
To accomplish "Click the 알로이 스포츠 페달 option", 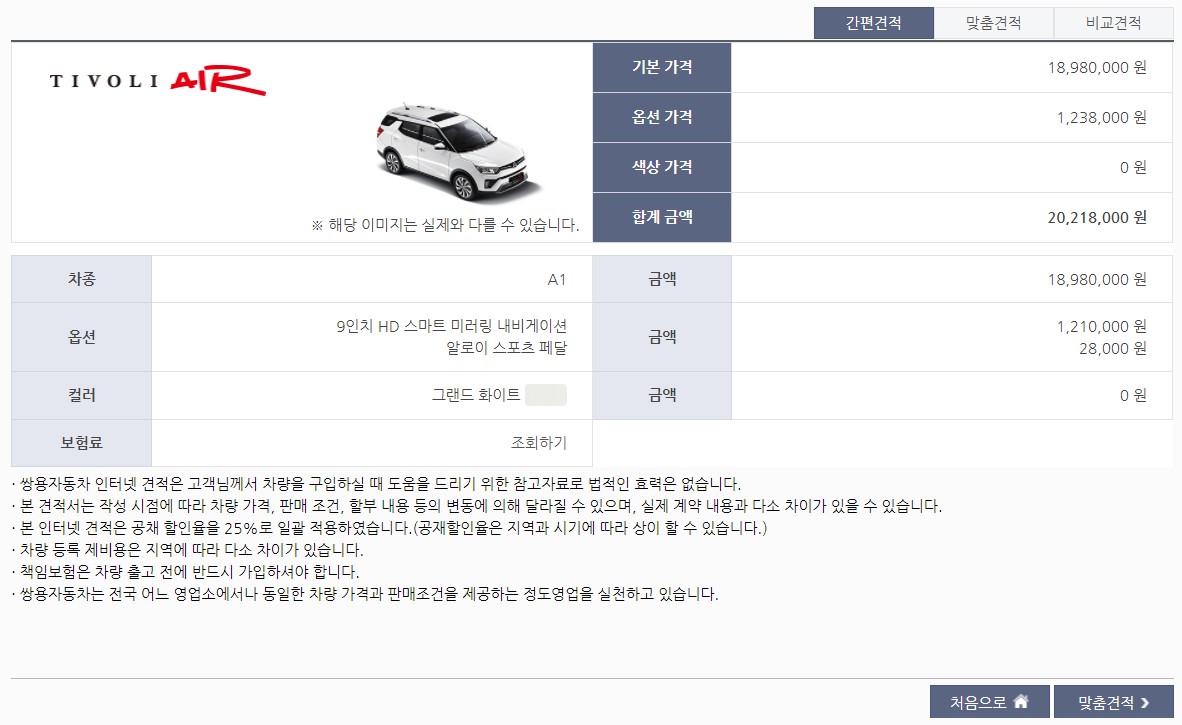I will click(x=507, y=348).
